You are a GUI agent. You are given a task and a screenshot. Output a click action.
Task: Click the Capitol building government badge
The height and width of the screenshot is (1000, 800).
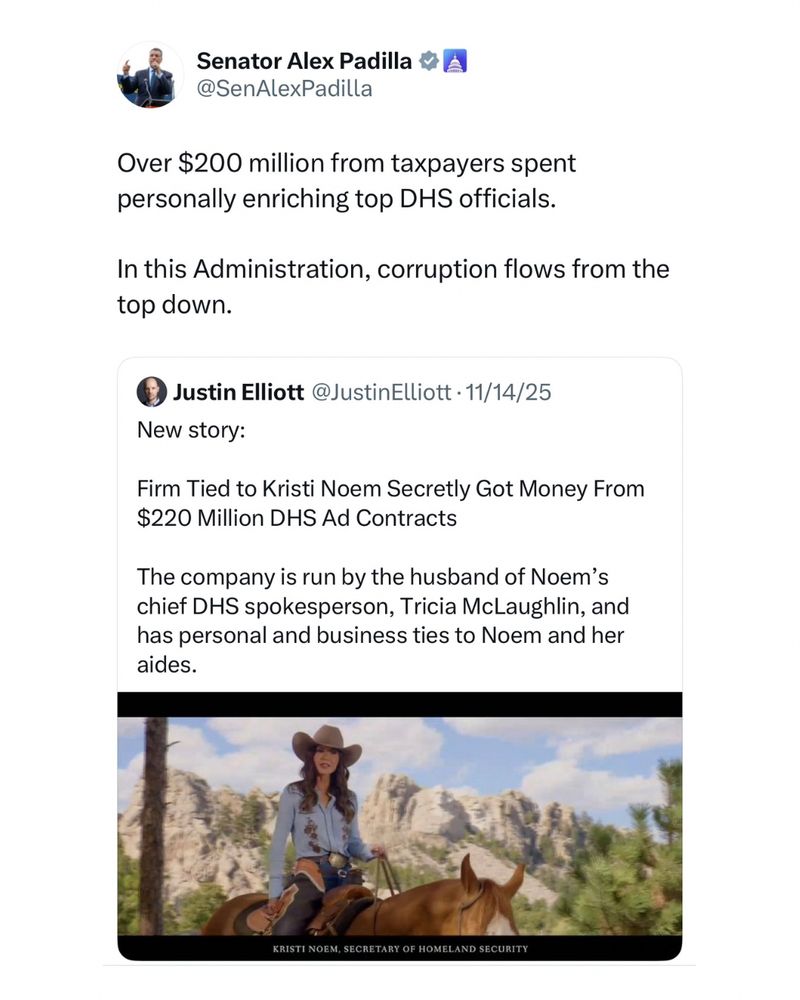click(x=455, y=61)
